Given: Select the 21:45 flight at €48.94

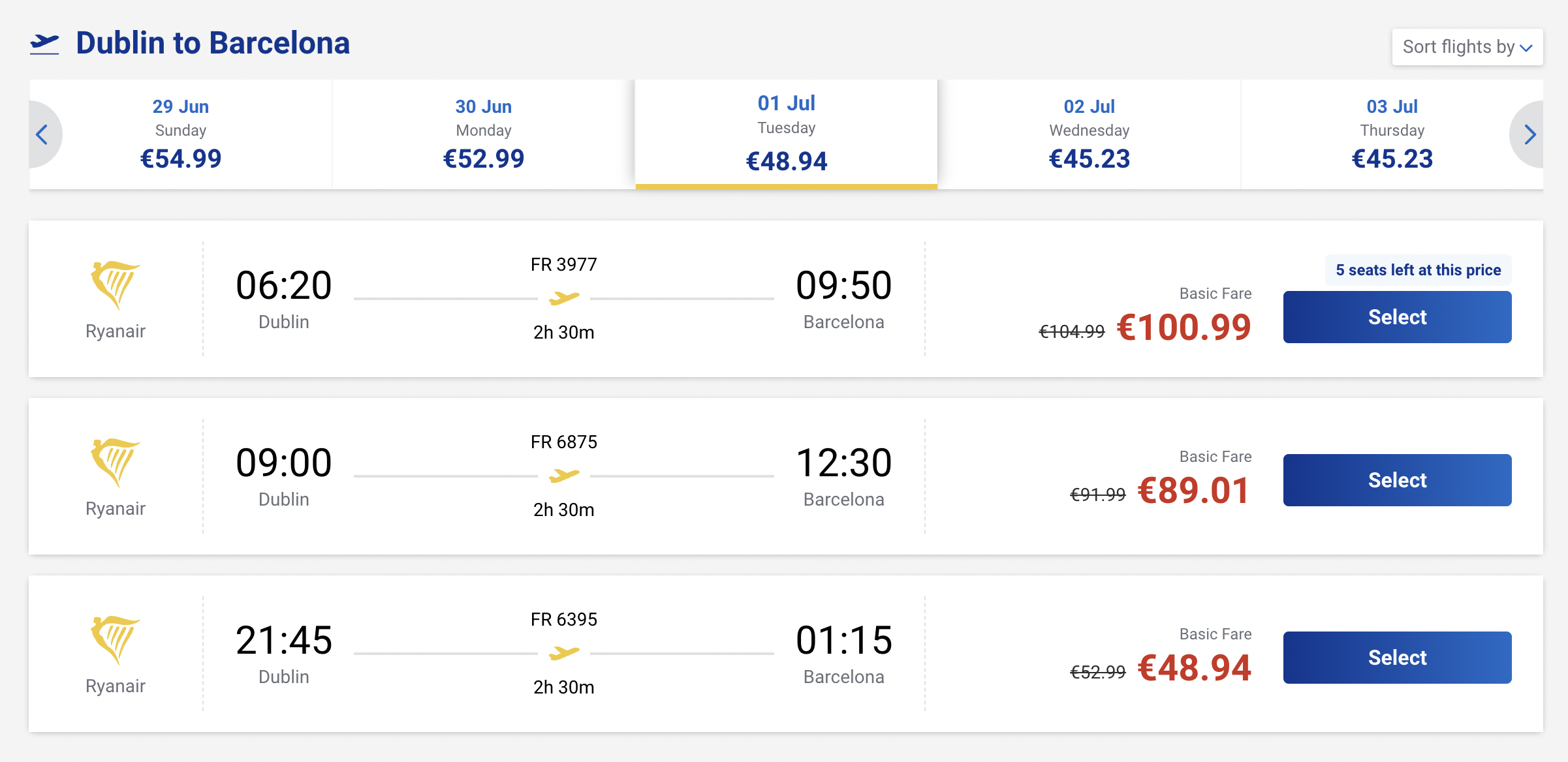Looking at the screenshot, I should click(x=1397, y=658).
